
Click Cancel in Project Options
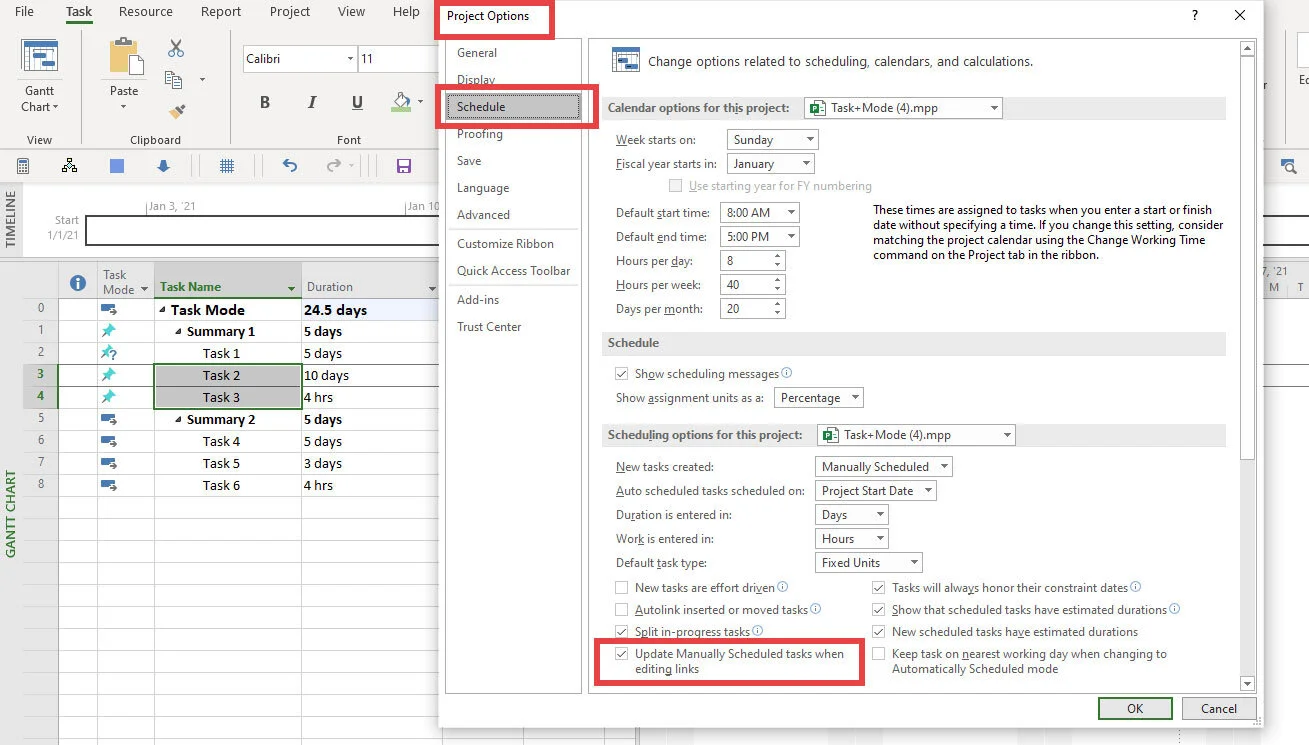click(x=1219, y=709)
